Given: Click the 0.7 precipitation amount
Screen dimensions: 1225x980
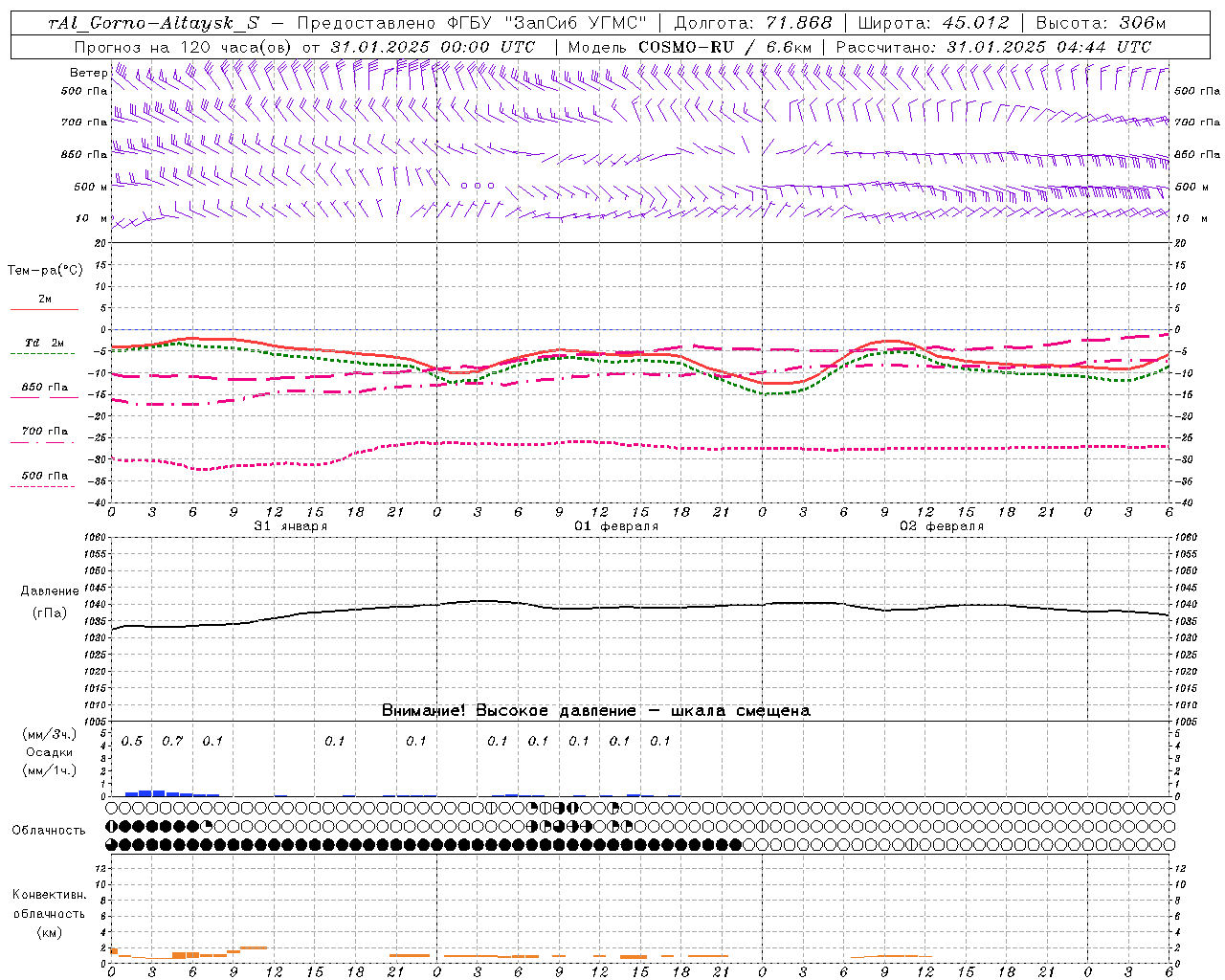Looking at the screenshot, I should (x=172, y=741).
